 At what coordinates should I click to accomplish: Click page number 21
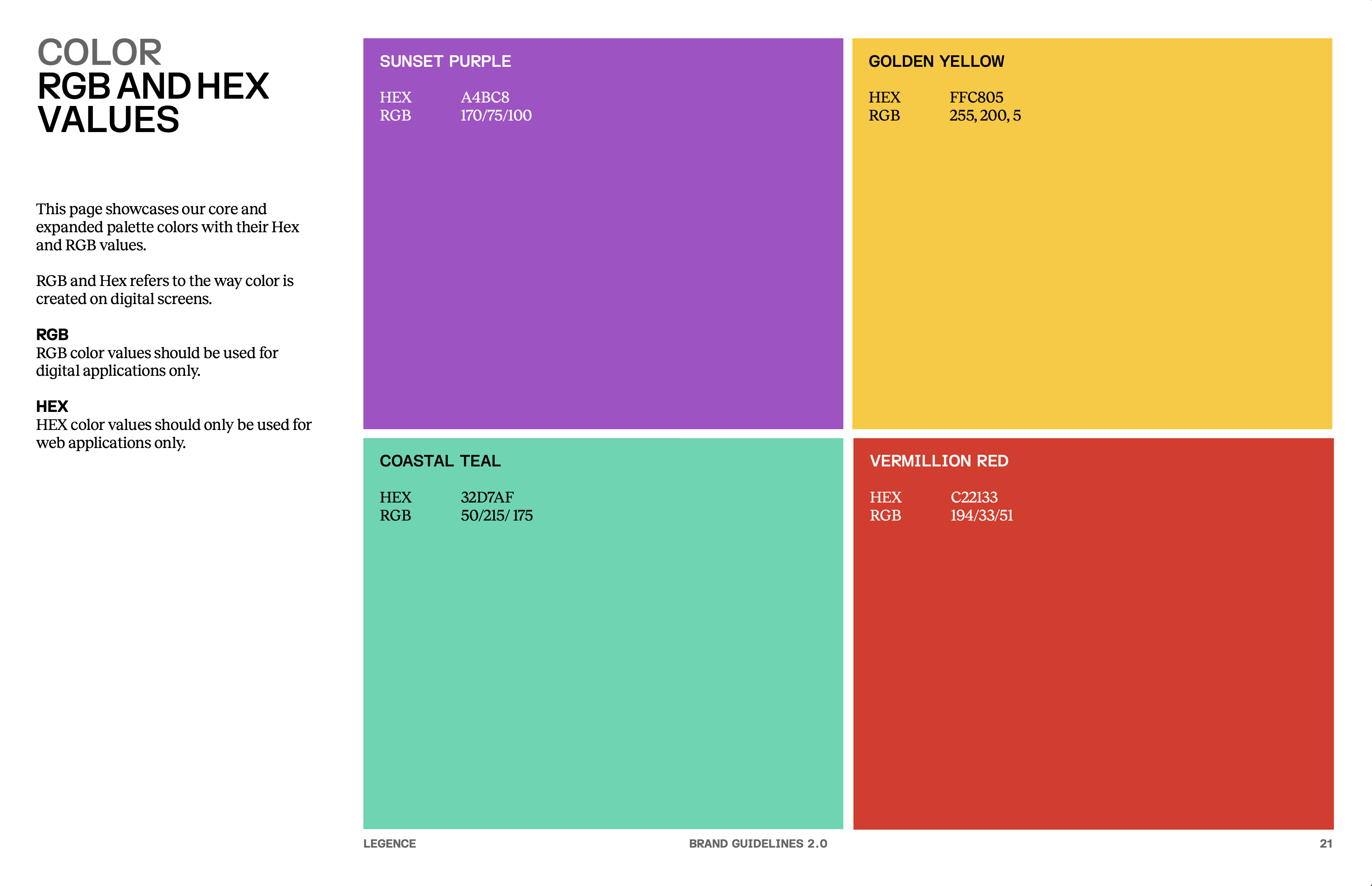[1326, 843]
